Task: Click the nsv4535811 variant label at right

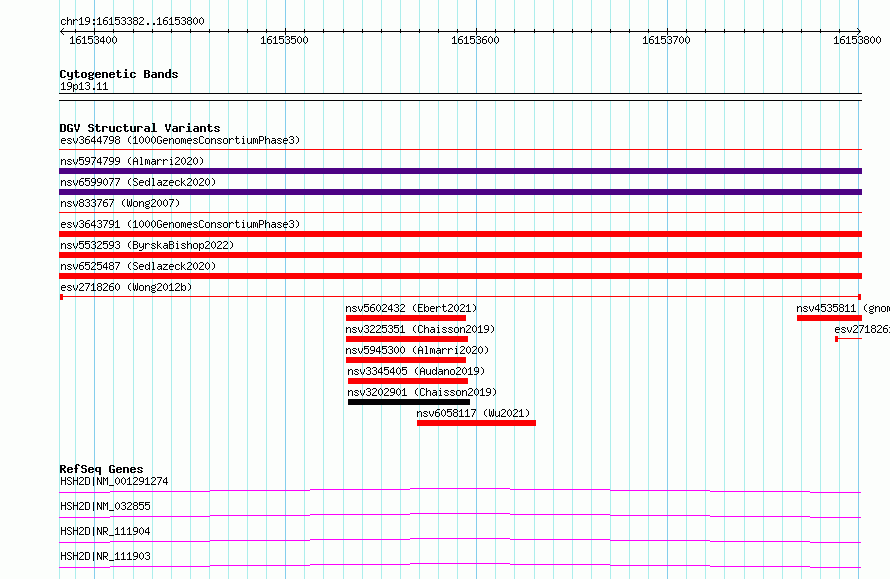Action: pos(841,308)
